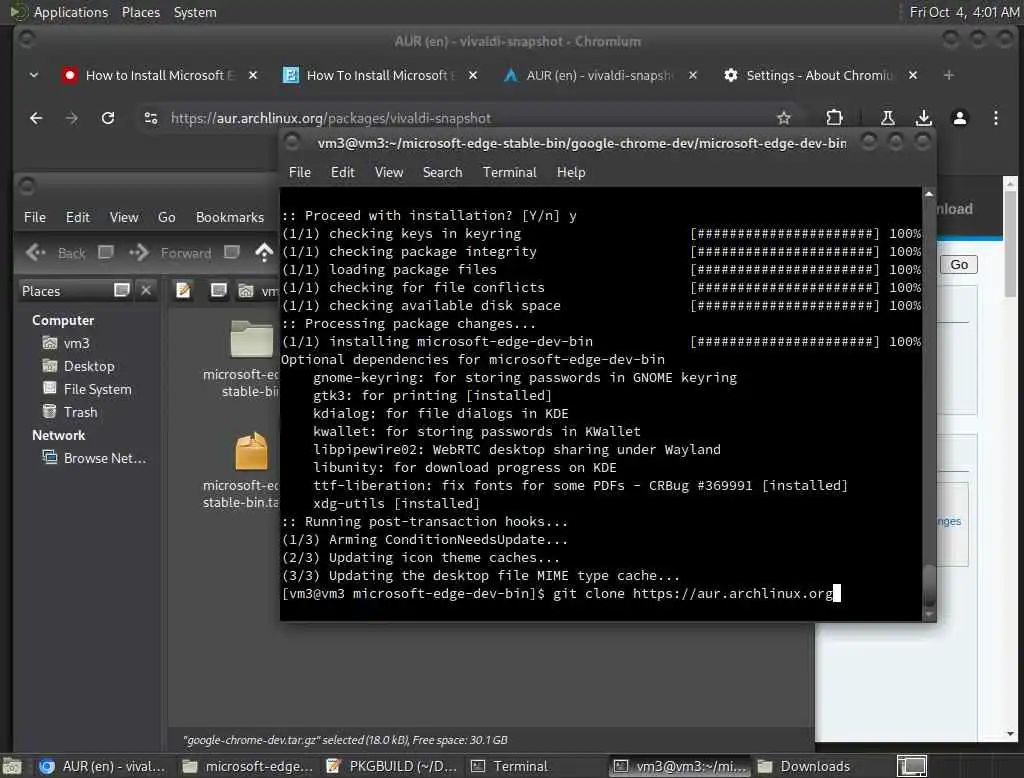Open Chrome Labs flask icon
The width and height of the screenshot is (1024, 778).
[888, 118]
